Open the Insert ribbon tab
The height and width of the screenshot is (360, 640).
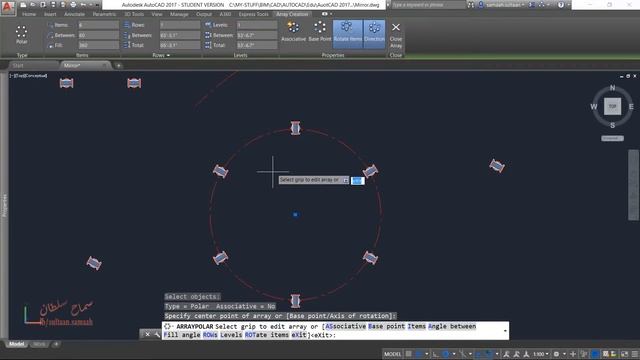50,14
